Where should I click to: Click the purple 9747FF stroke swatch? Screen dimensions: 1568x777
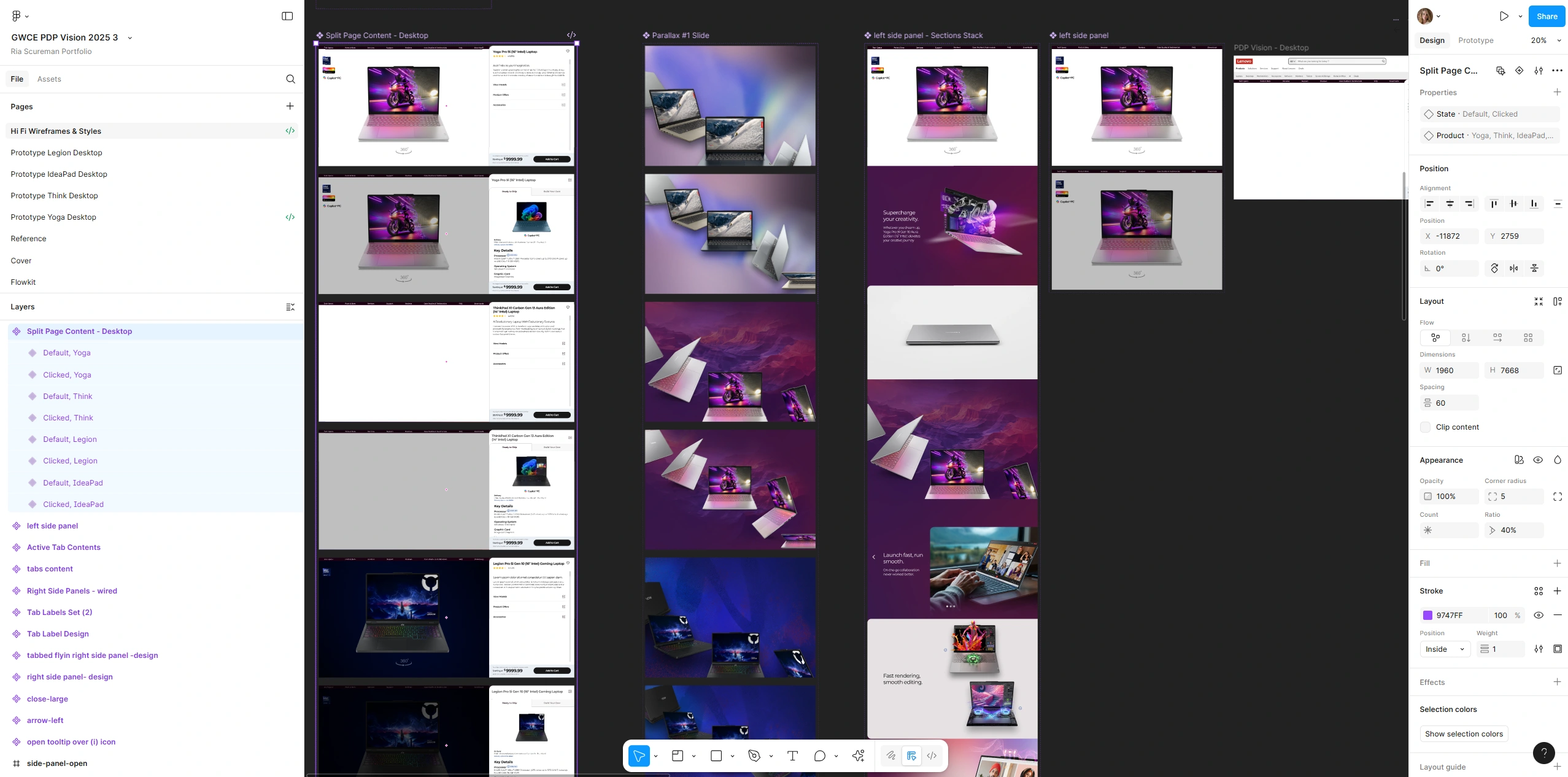(1427, 615)
